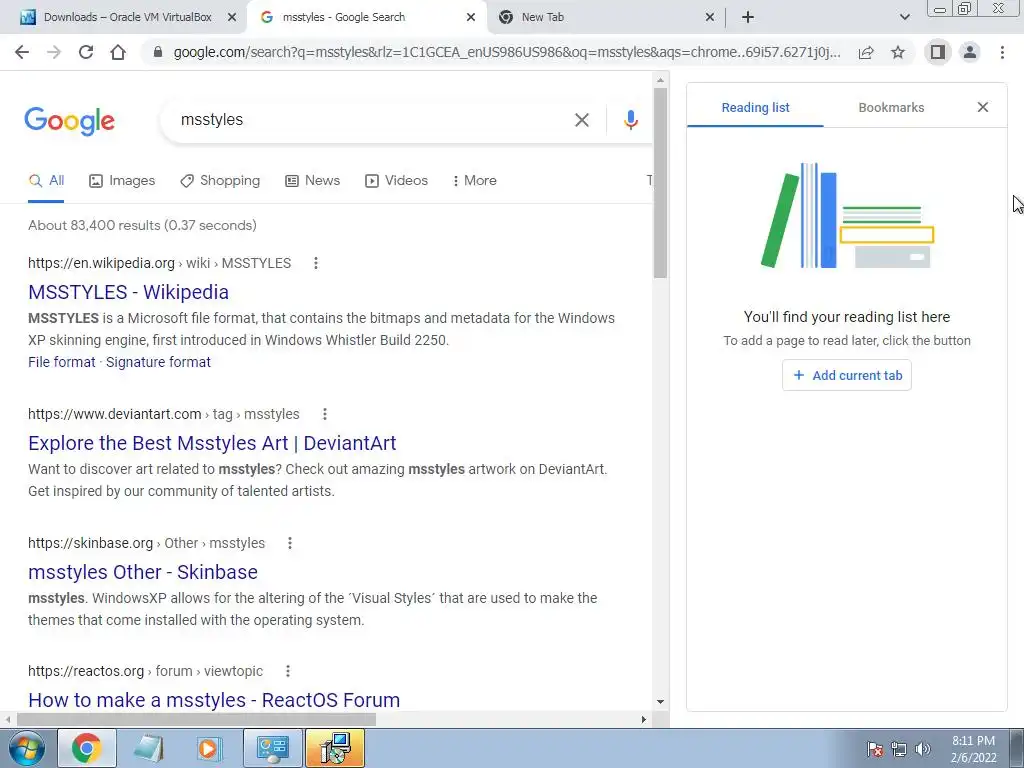Open the installer taskbar icon

click(334, 748)
